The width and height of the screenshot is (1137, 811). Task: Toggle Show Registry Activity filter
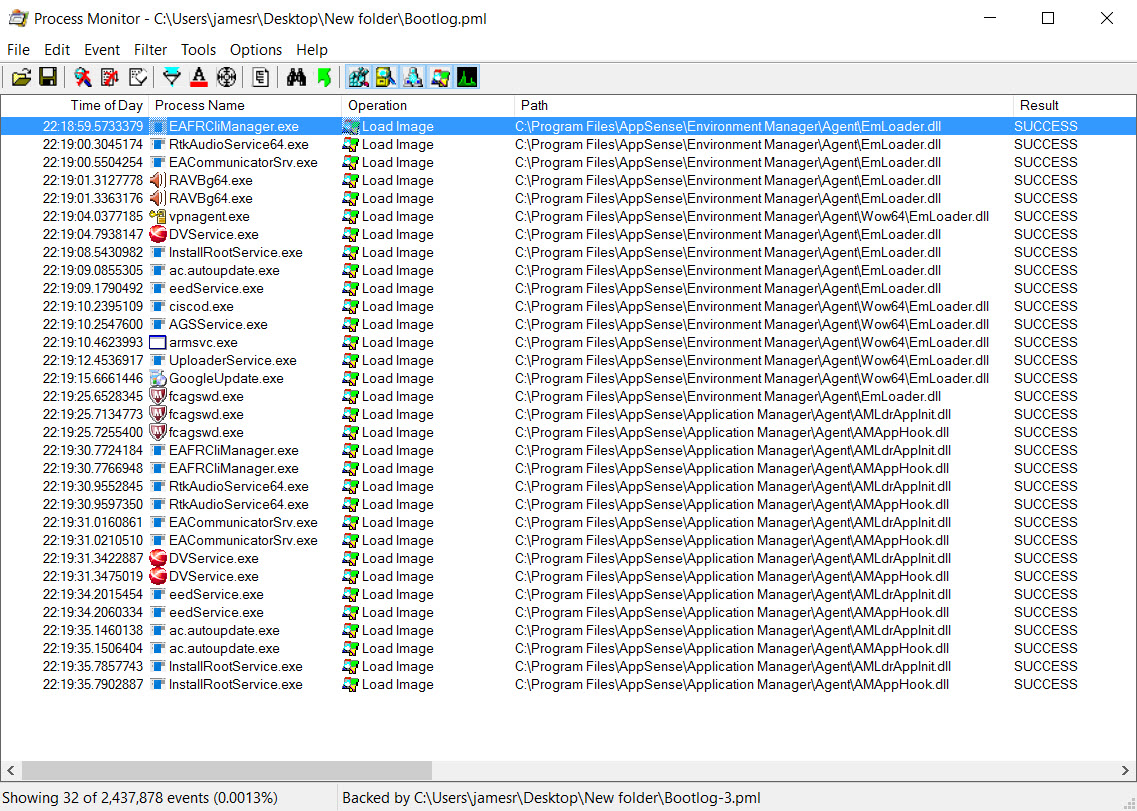pyautogui.click(x=357, y=76)
